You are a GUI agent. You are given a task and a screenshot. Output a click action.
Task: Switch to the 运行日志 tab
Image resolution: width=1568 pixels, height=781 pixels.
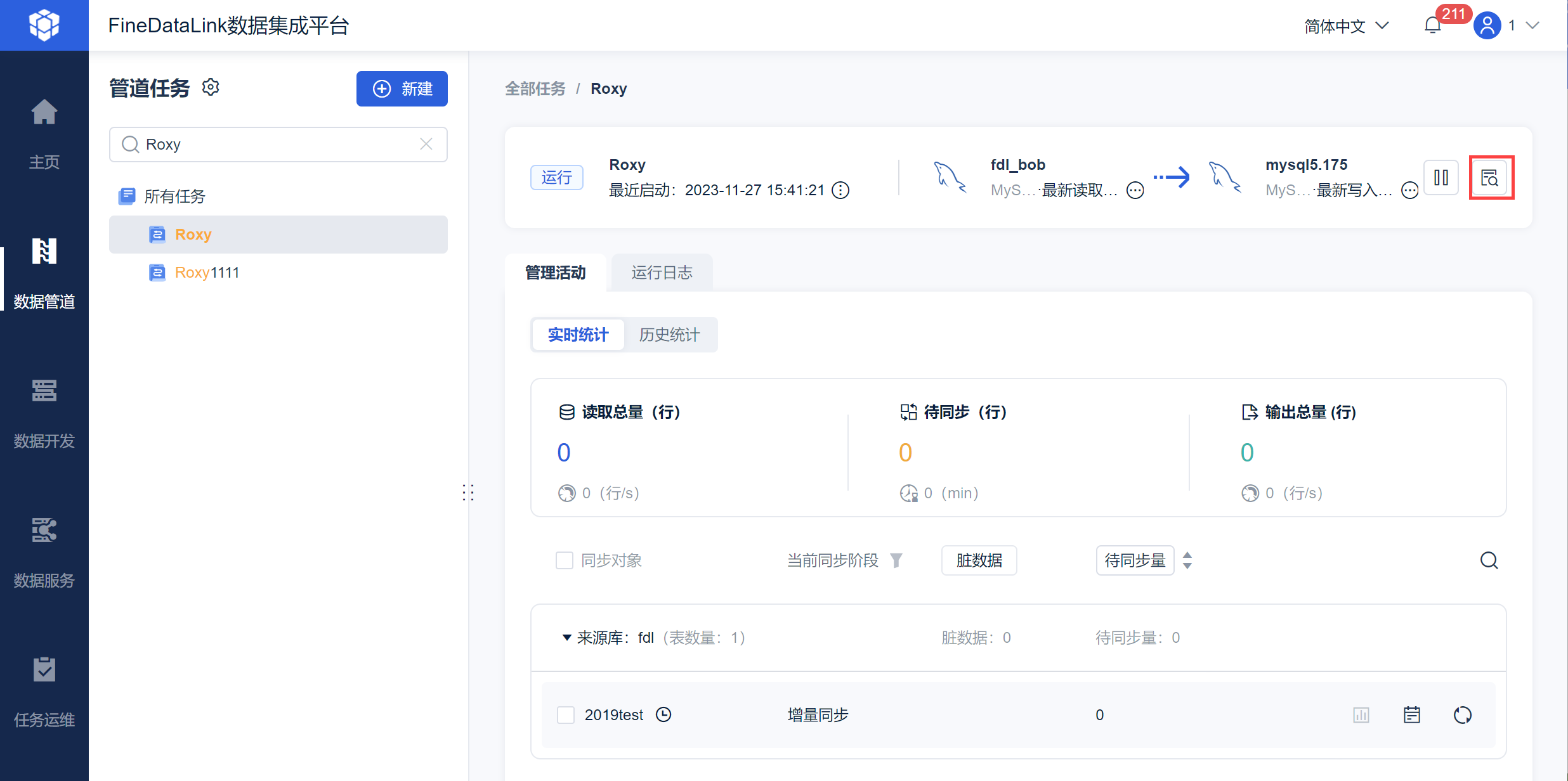(662, 273)
